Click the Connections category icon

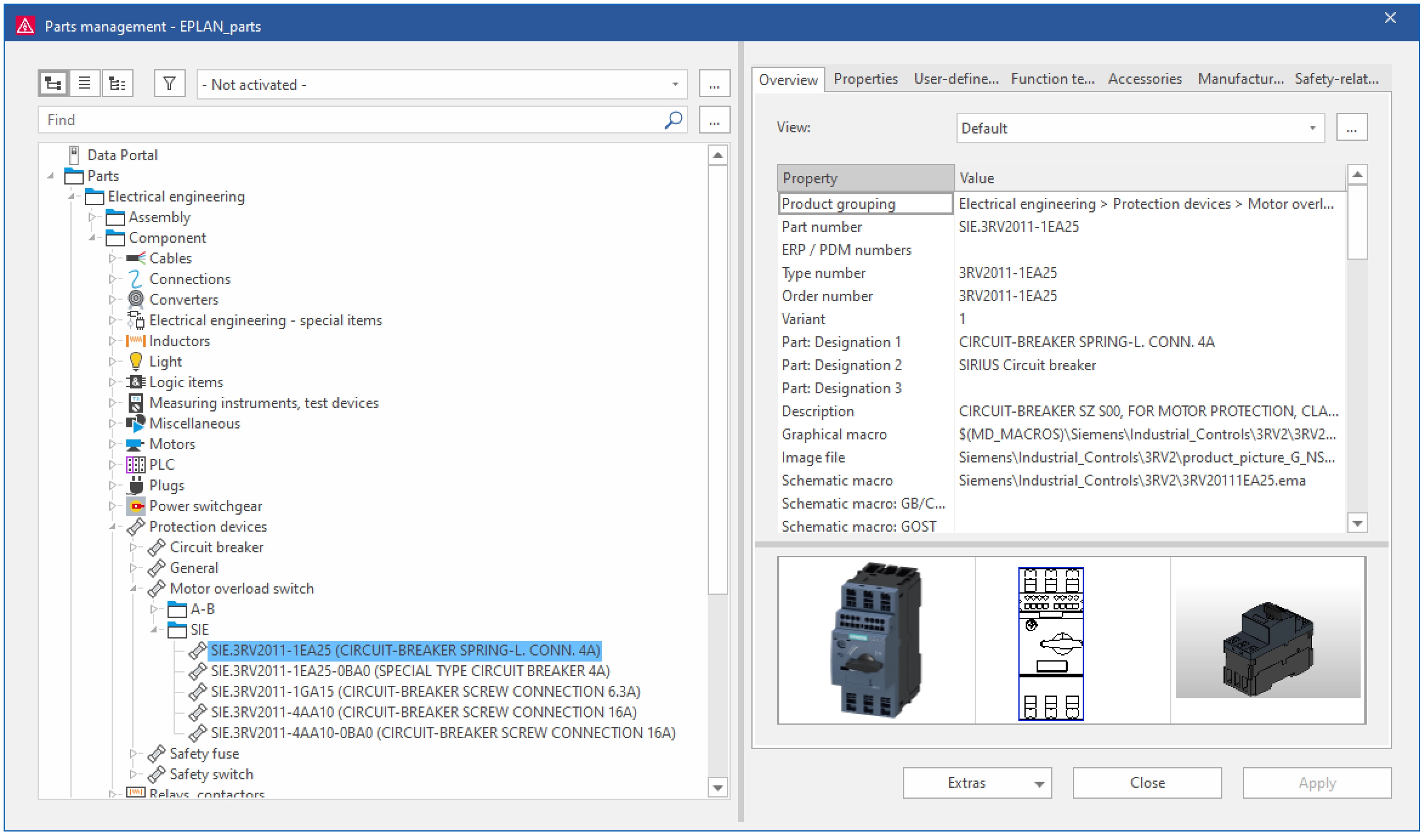coord(136,279)
